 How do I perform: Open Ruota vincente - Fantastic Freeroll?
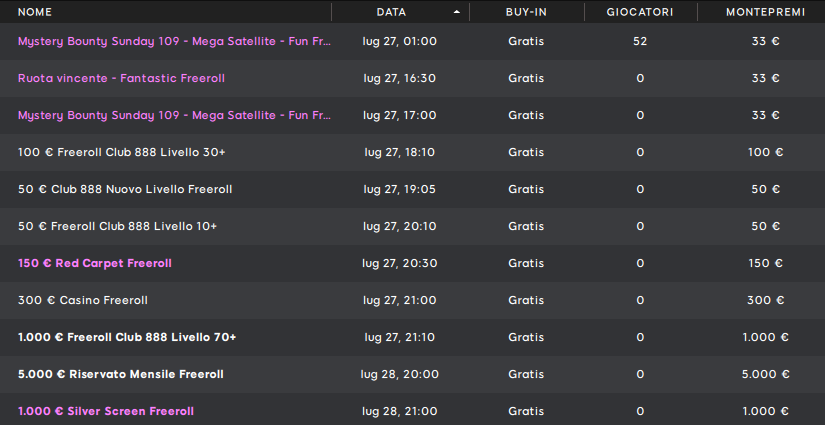coord(121,78)
